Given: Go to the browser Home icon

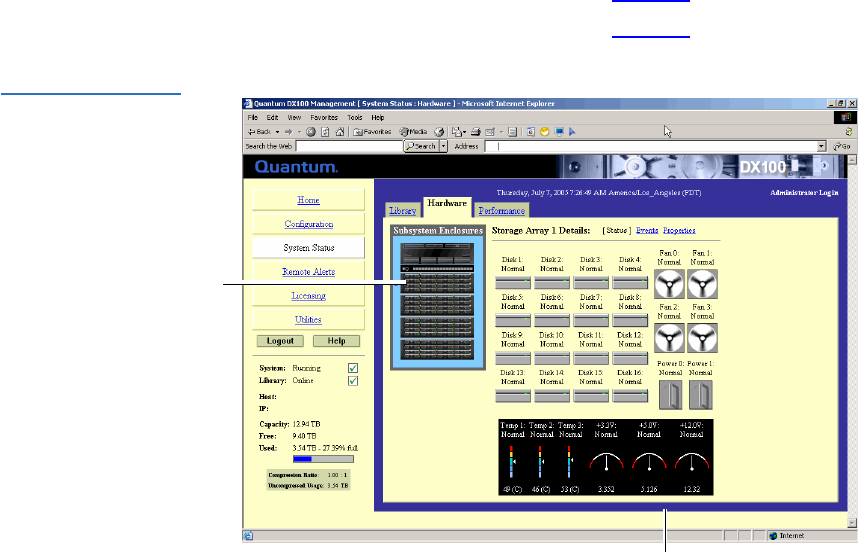Looking at the screenshot, I should point(340,132).
